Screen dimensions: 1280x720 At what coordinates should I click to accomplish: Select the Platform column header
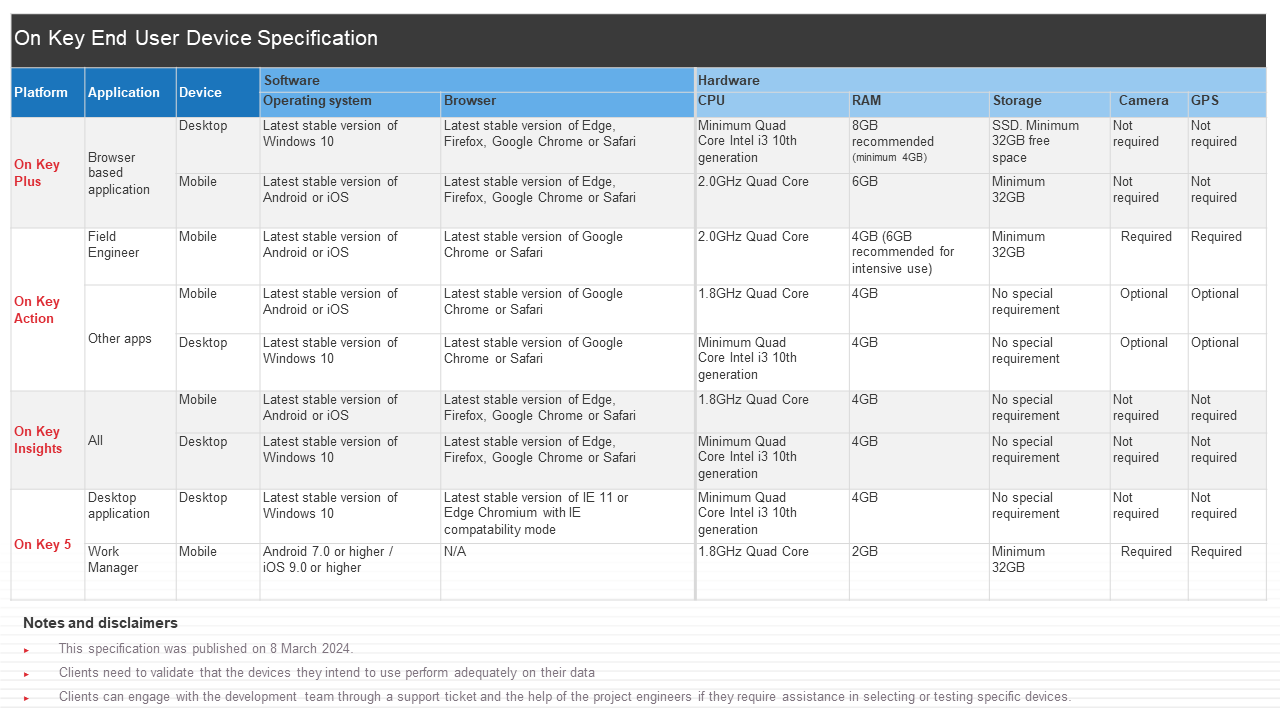(48, 92)
